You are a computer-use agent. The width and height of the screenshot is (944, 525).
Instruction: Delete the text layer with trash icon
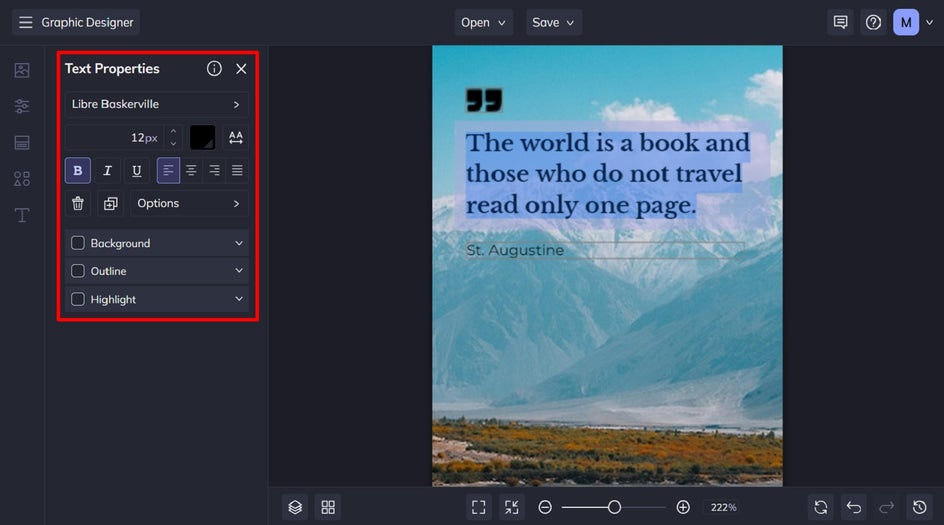[78, 203]
